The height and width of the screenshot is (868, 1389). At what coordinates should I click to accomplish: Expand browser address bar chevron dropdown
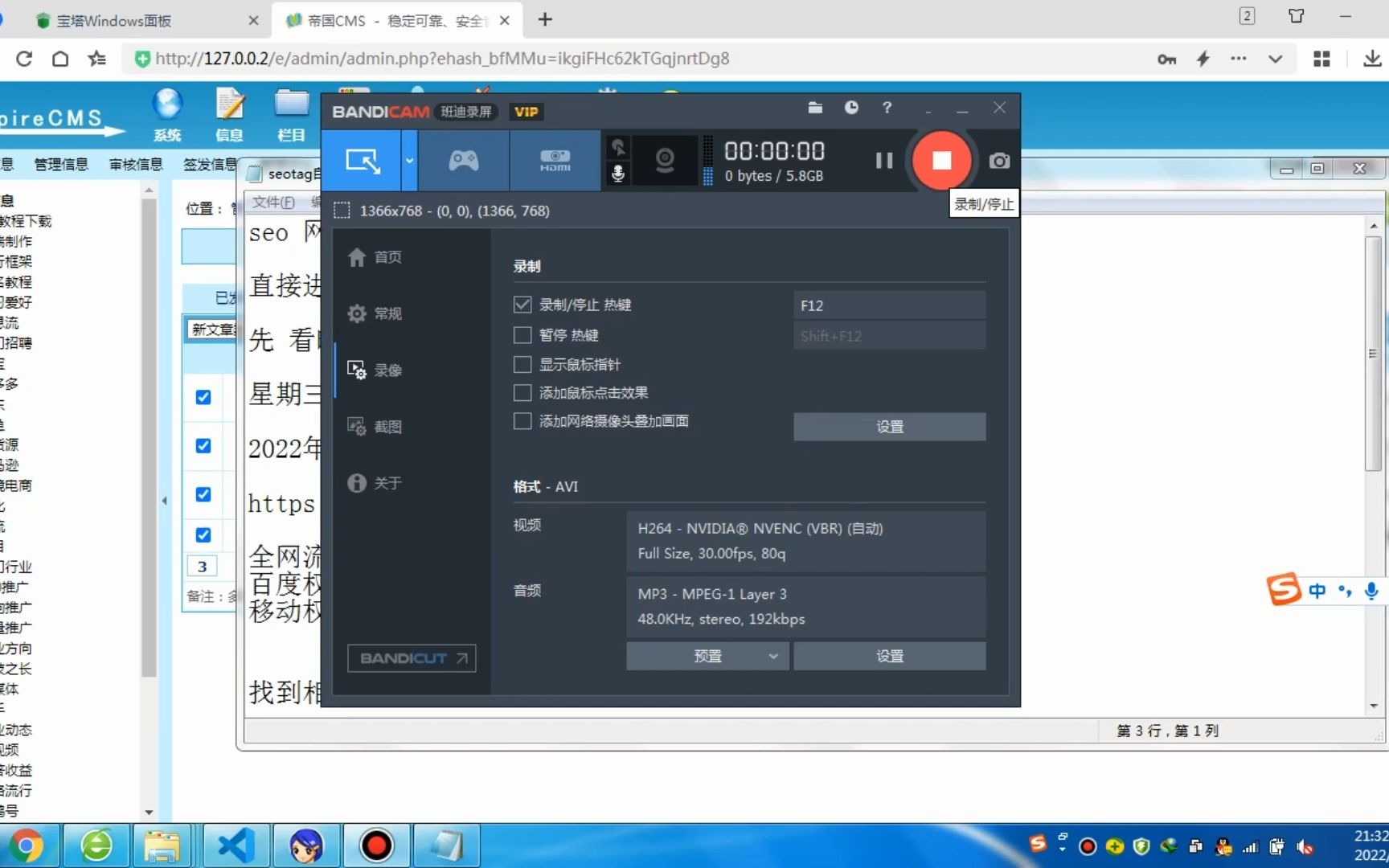point(1275,59)
